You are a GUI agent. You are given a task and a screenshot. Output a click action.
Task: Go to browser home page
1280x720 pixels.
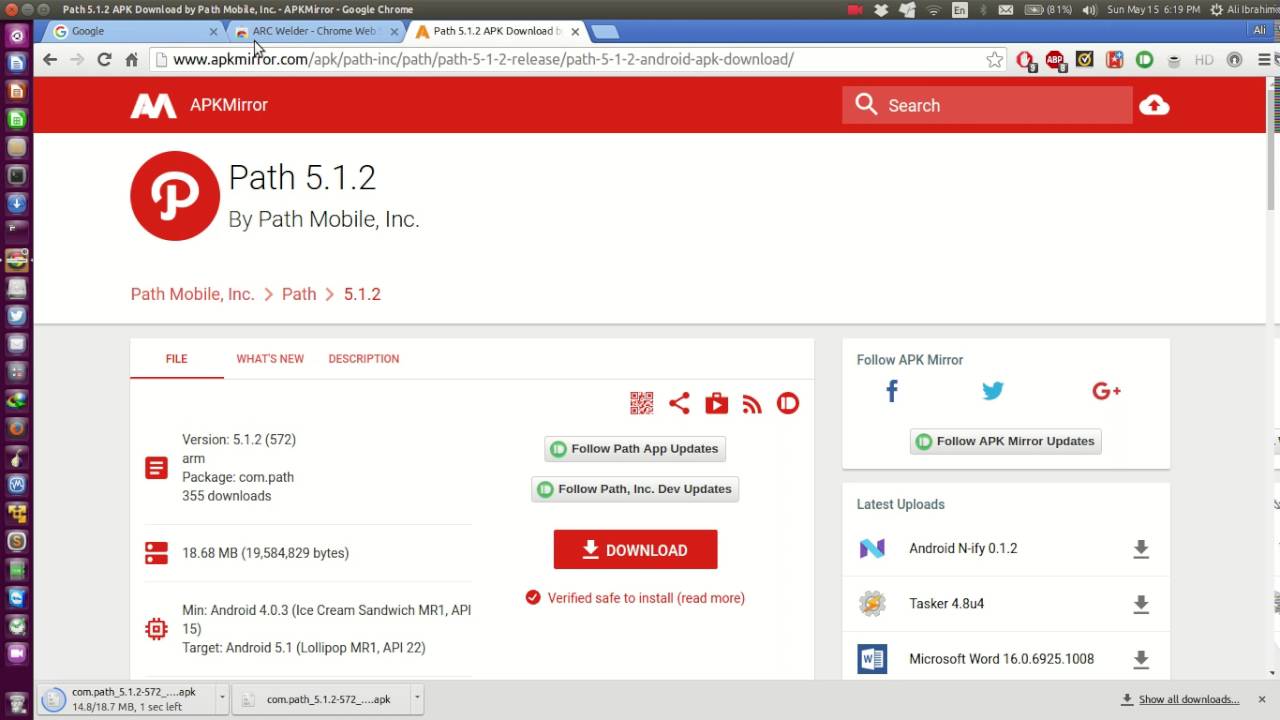(x=131, y=59)
